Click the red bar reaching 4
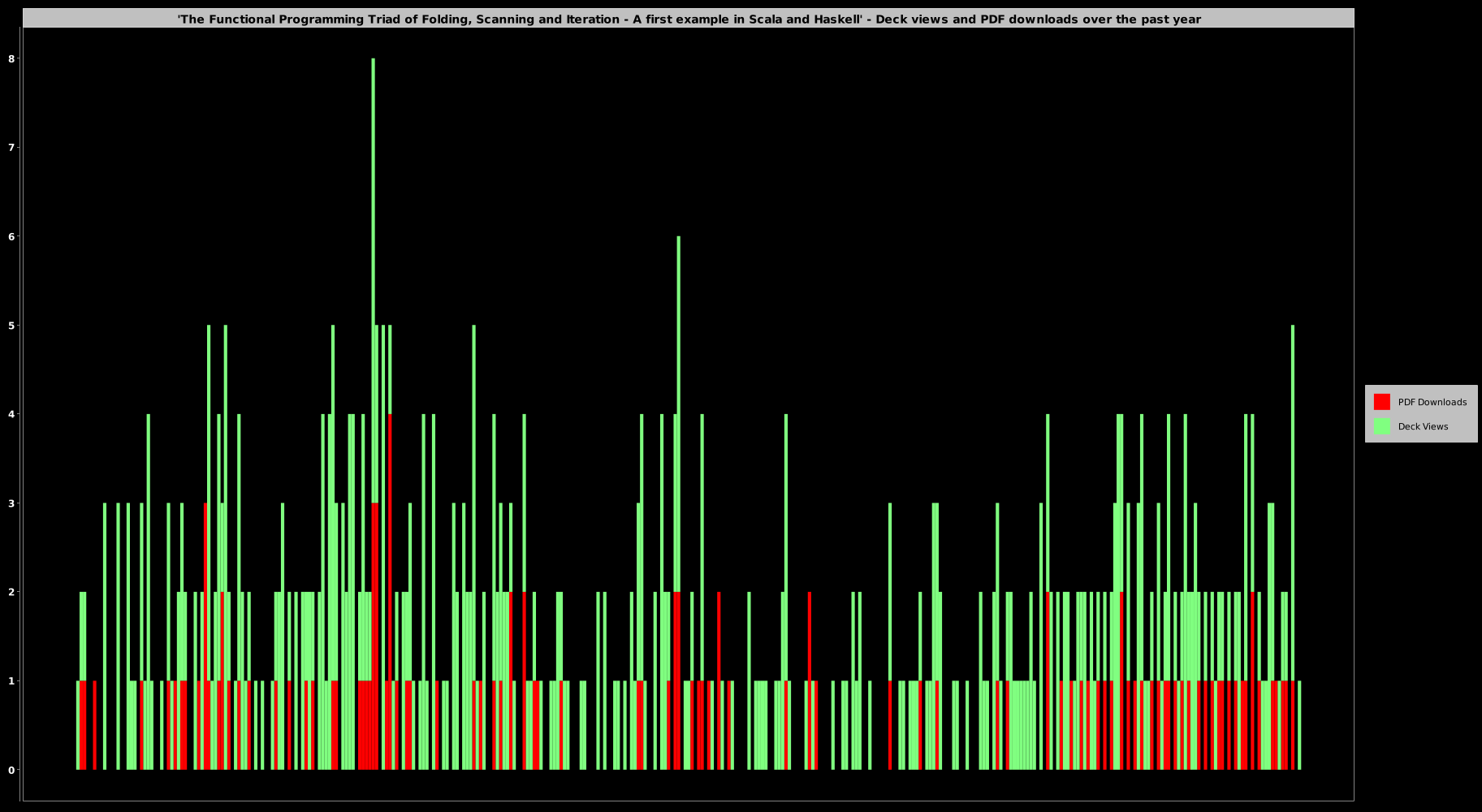Screen dimensions: 1482x812 (x=390, y=591)
